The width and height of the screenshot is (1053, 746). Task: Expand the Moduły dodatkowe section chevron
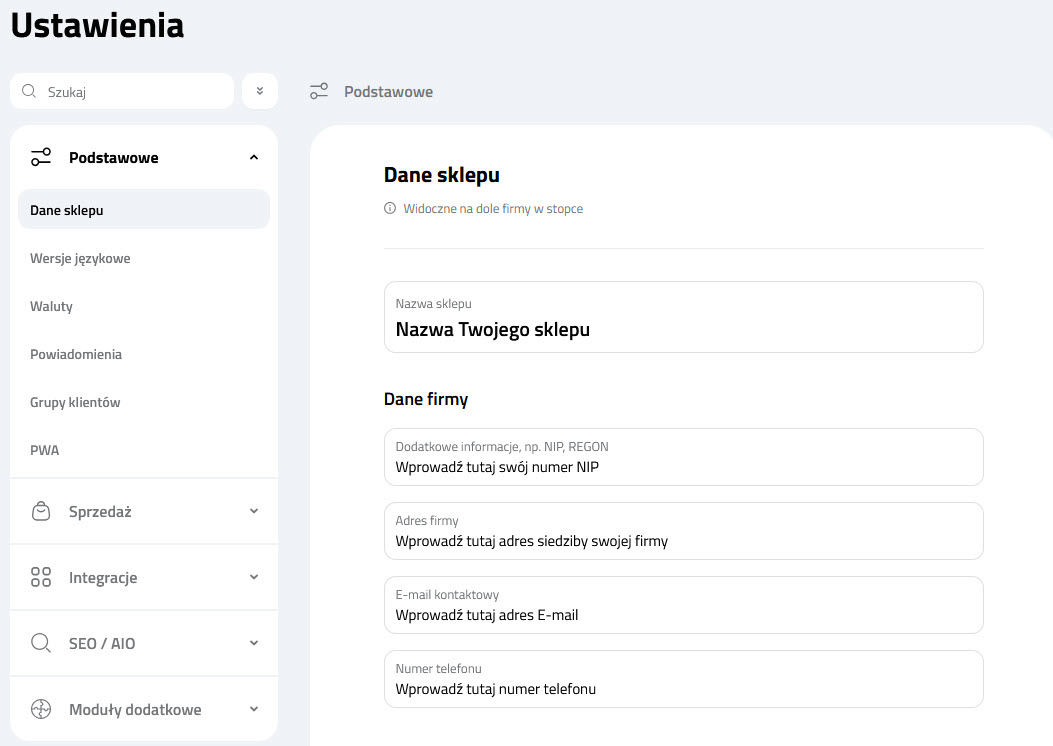click(254, 709)
